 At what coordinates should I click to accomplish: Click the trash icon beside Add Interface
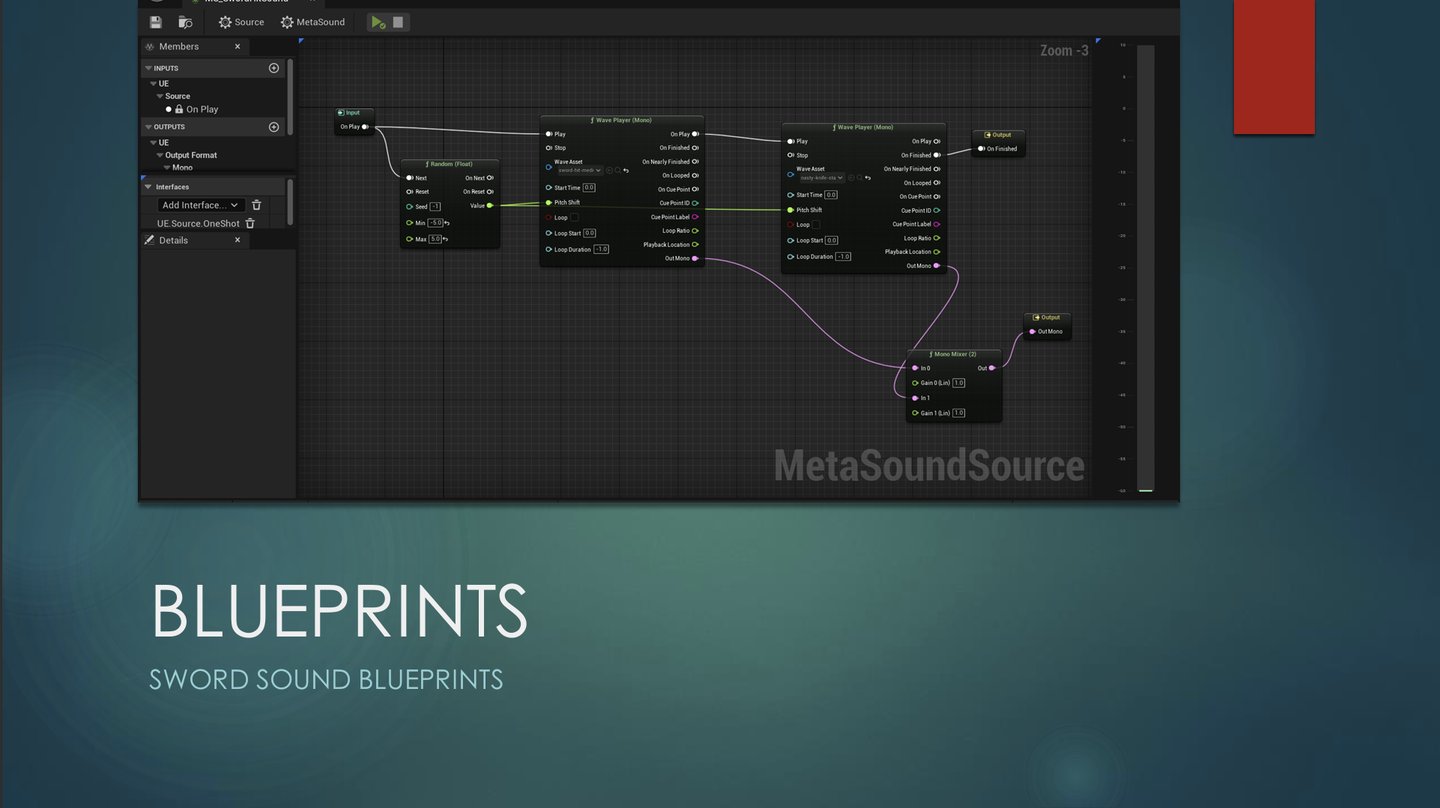pos(256,205)
